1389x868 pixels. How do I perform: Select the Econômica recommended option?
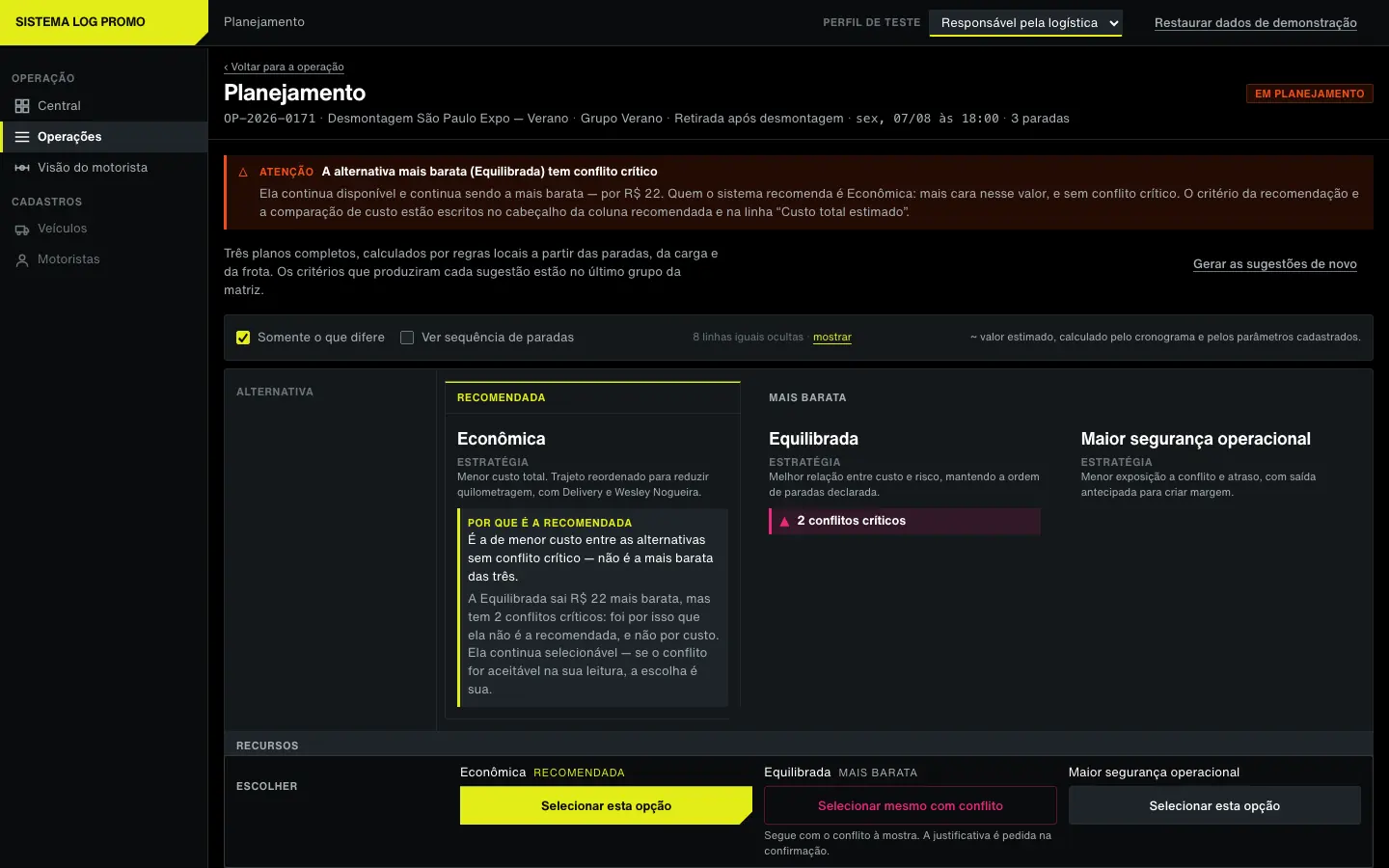[x=606, y=806]
